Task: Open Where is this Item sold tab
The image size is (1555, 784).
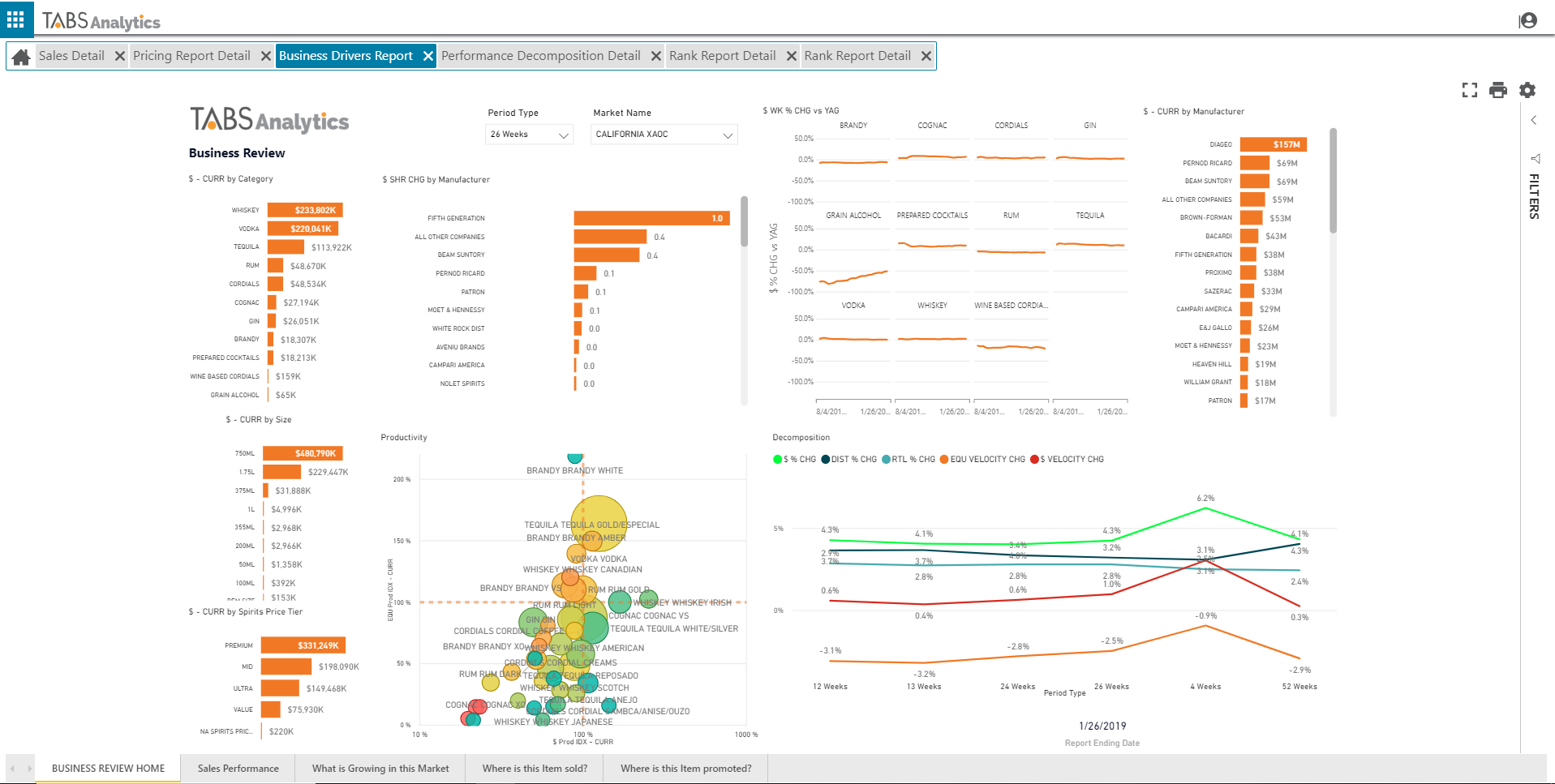Action: (535, 769)
